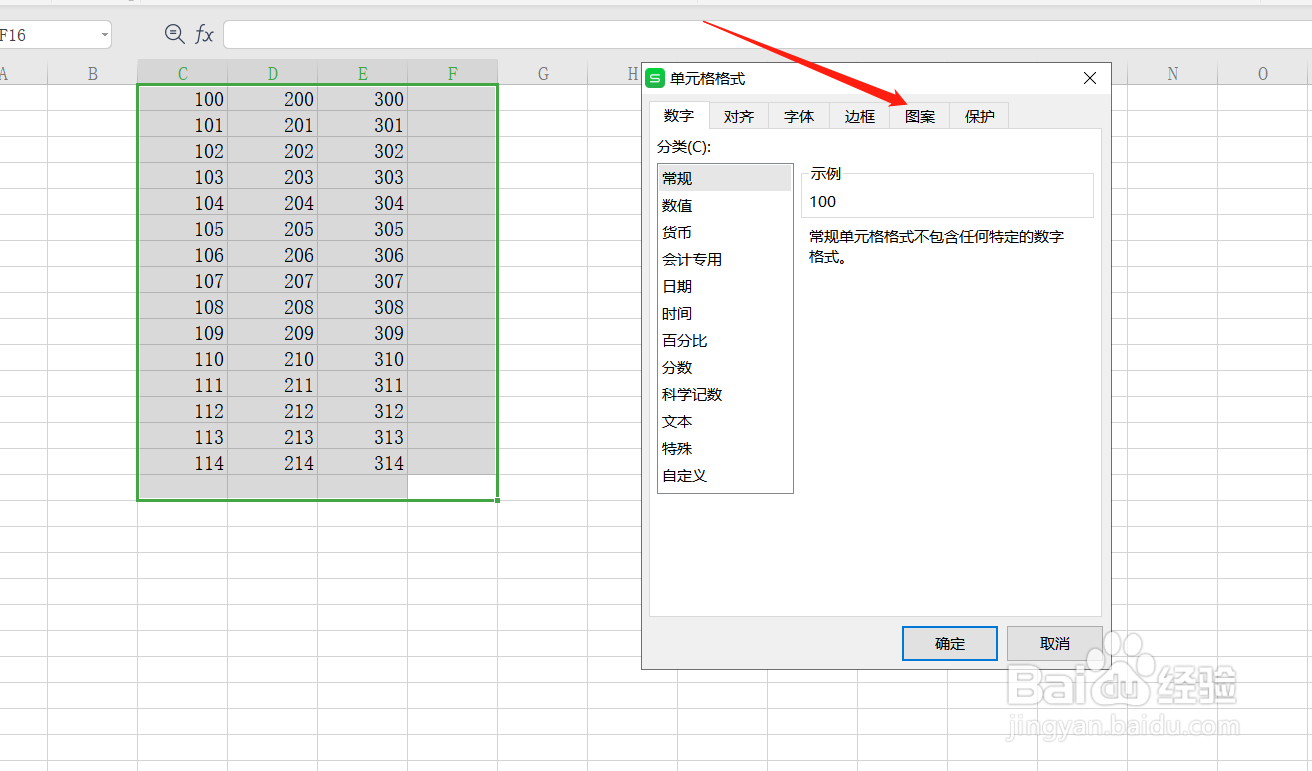Select 自定义 in the category list
The image size is (1312, 771).
(725, 475)
